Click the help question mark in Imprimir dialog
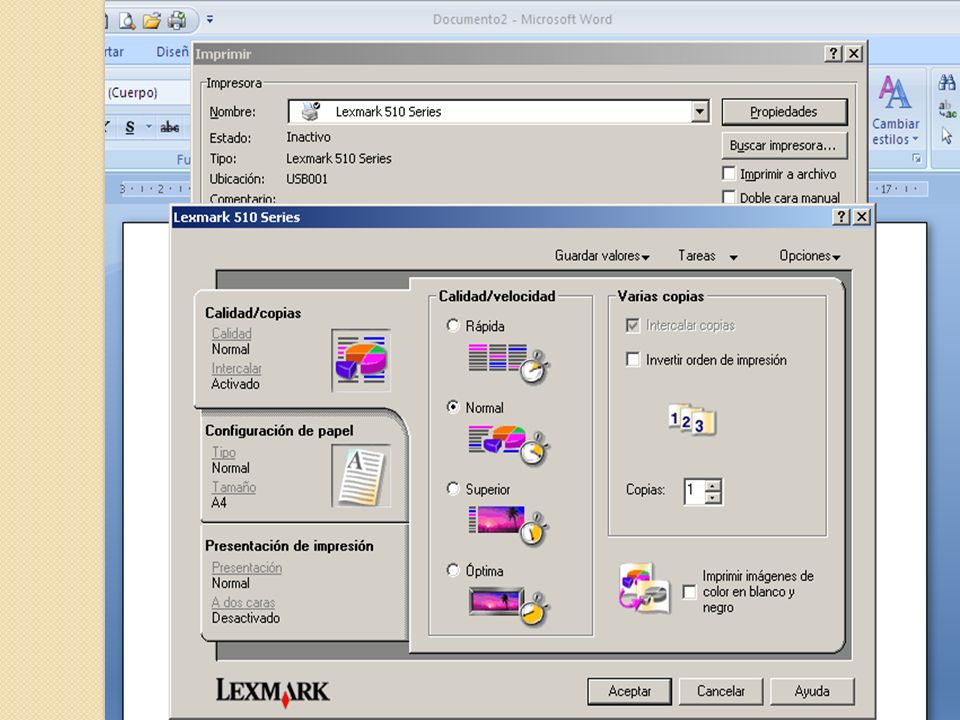The image size is (960, 720). pyautogui.click(x=833, y=54)
